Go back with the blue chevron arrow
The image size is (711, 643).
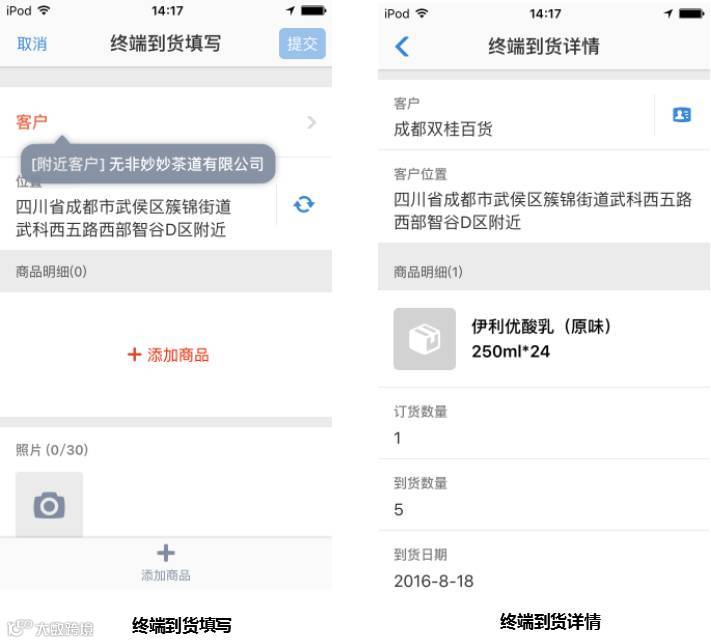pos(402,46)
